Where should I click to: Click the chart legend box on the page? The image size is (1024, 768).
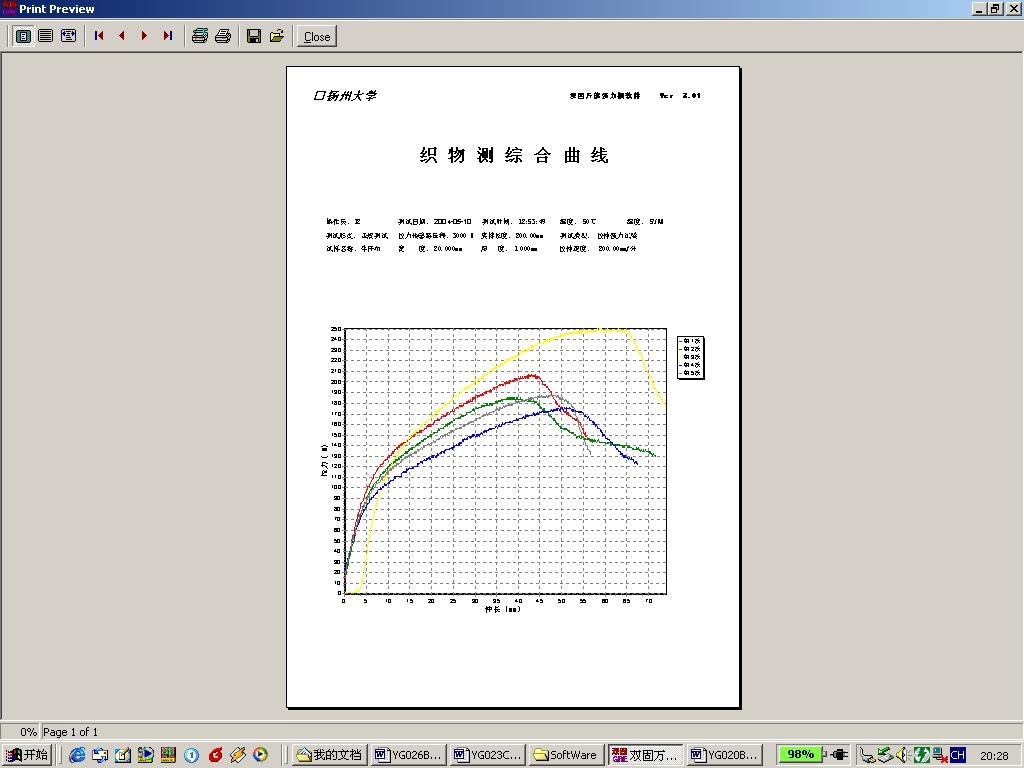tap(690, 357)
